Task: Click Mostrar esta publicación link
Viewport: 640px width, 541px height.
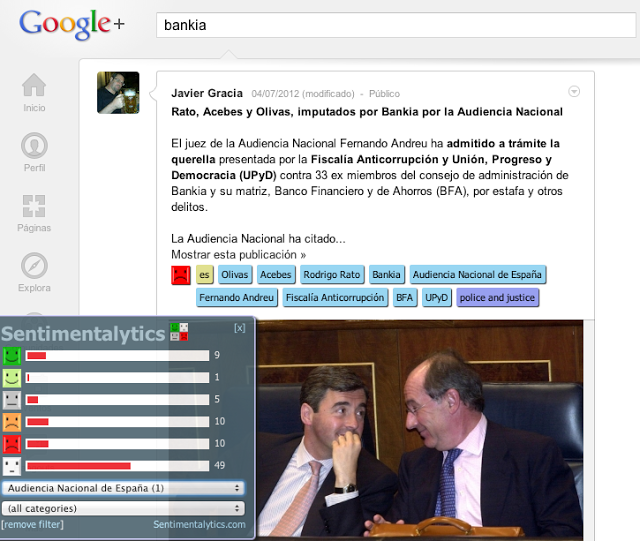Action: pos(238,255)
